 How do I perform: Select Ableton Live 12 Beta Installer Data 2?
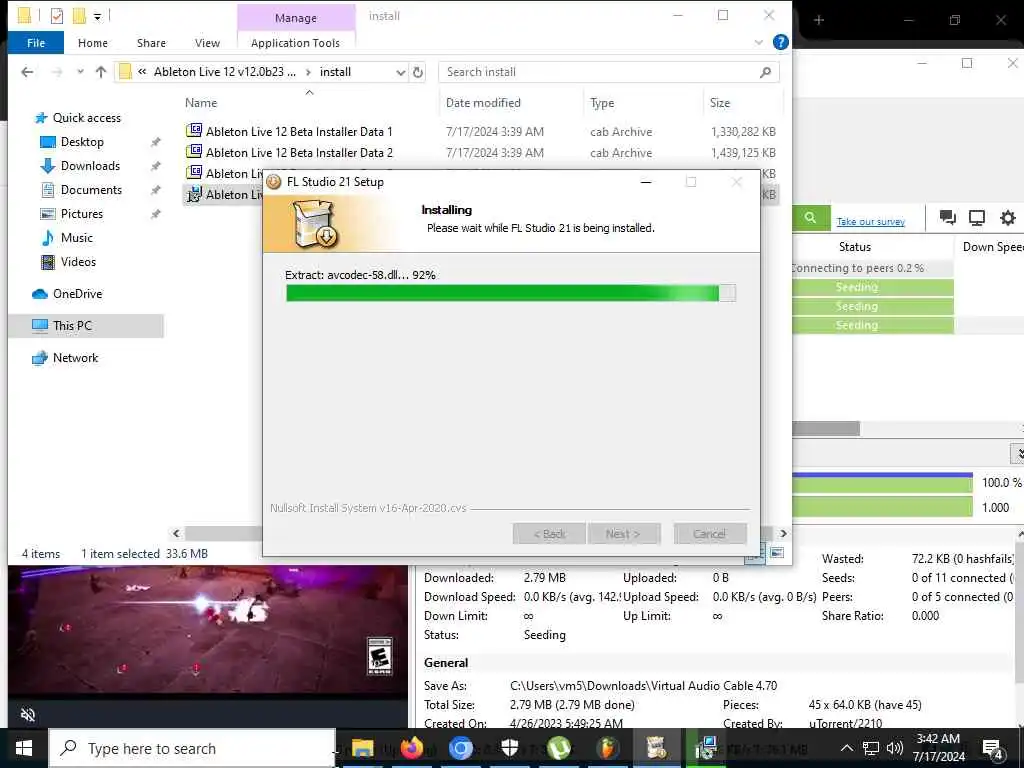[x=299, y=152]
